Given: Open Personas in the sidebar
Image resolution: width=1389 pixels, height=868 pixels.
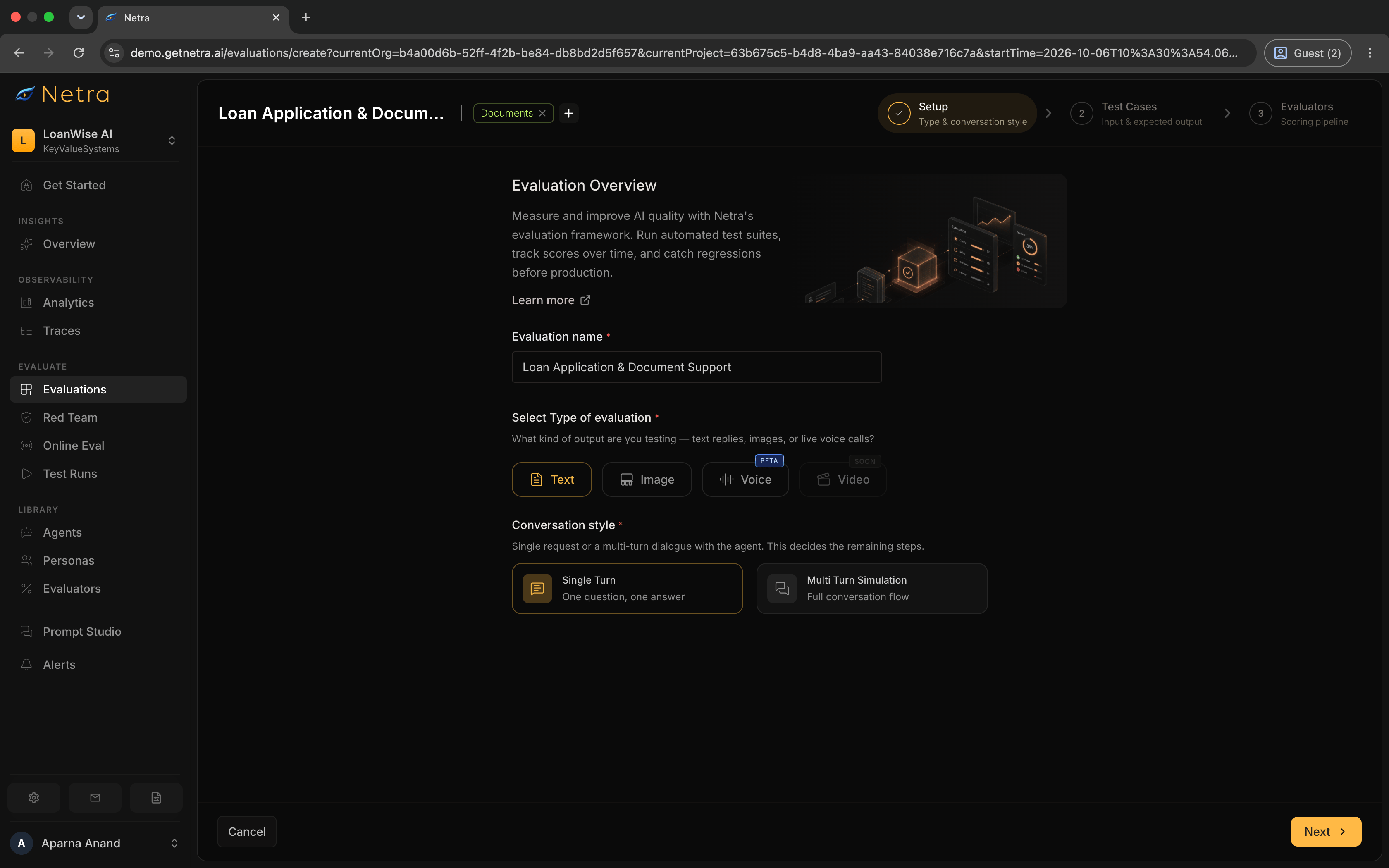Looking at the screenshot, I should pyautogui.click(x=98, y=560).
